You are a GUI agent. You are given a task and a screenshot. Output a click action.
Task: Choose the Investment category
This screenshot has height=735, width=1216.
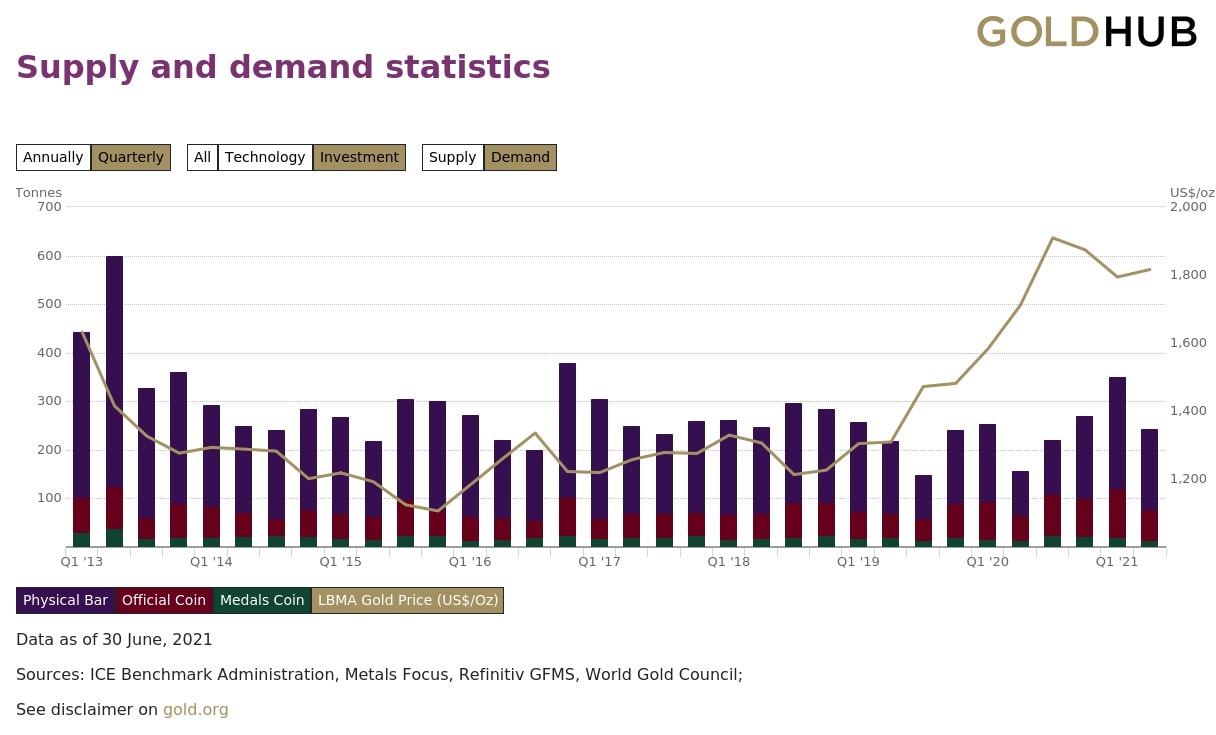pos(359,157)
